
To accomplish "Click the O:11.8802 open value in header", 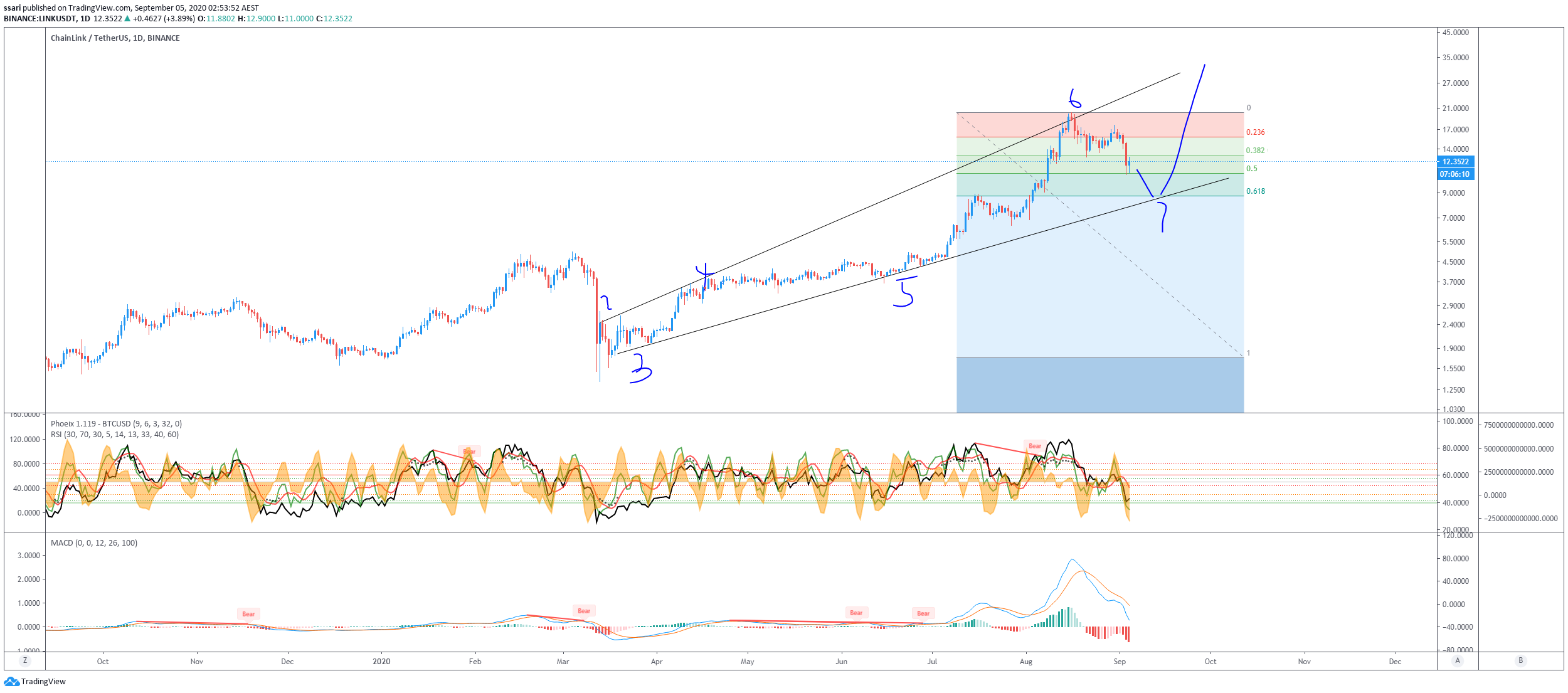I will click(216, 19).
